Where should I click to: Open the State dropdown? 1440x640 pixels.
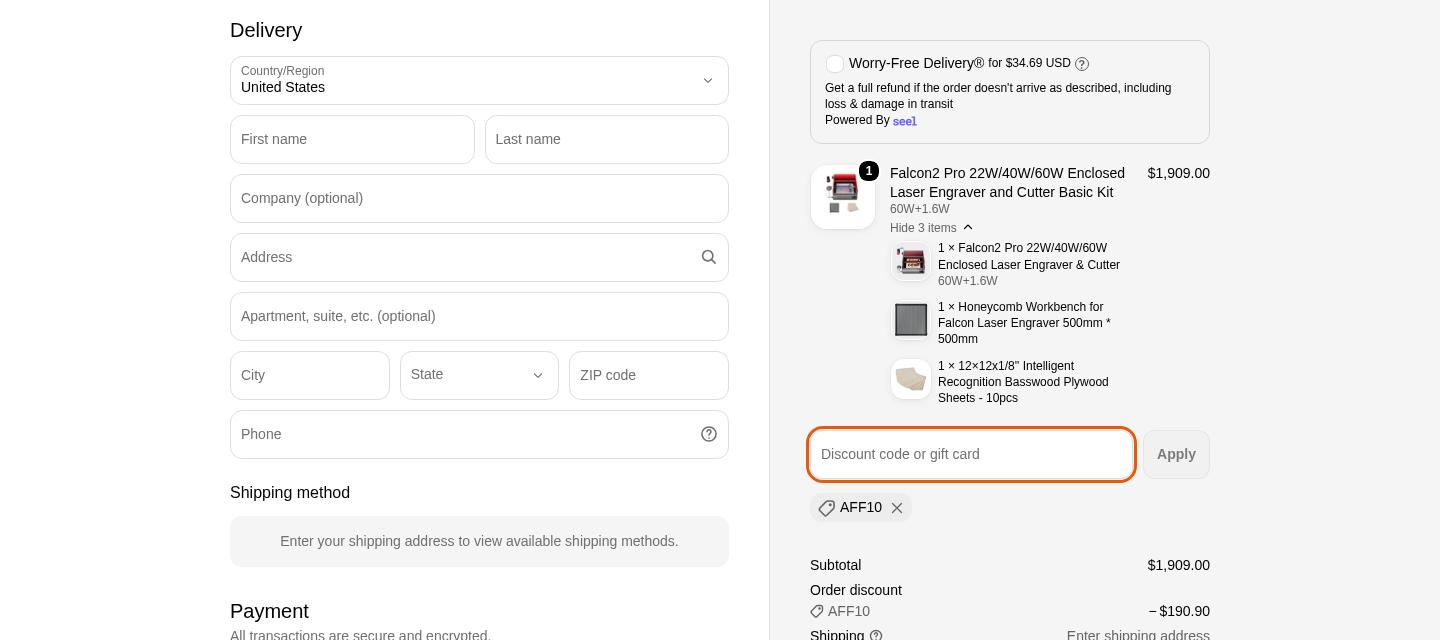click(x=479, y=375)
